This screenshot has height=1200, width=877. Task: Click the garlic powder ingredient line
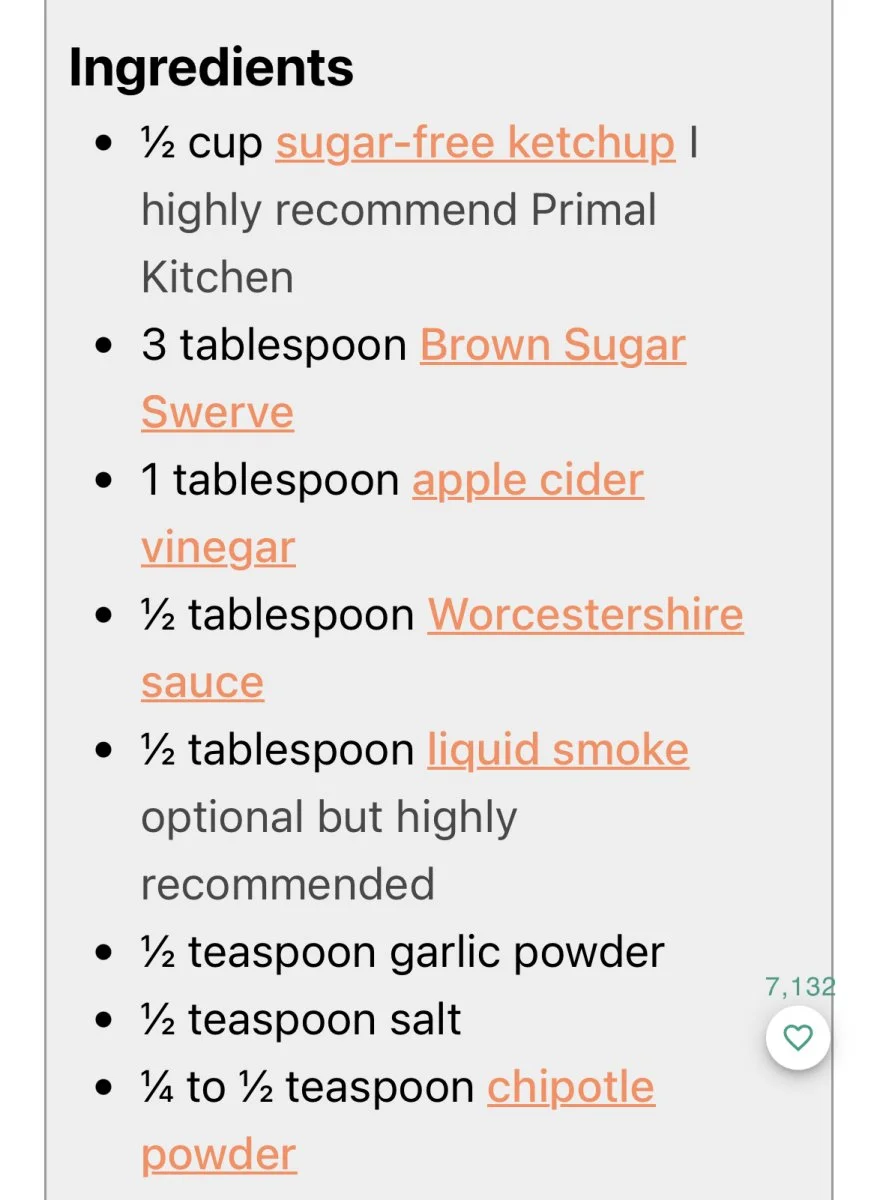(x=403, y=954)
